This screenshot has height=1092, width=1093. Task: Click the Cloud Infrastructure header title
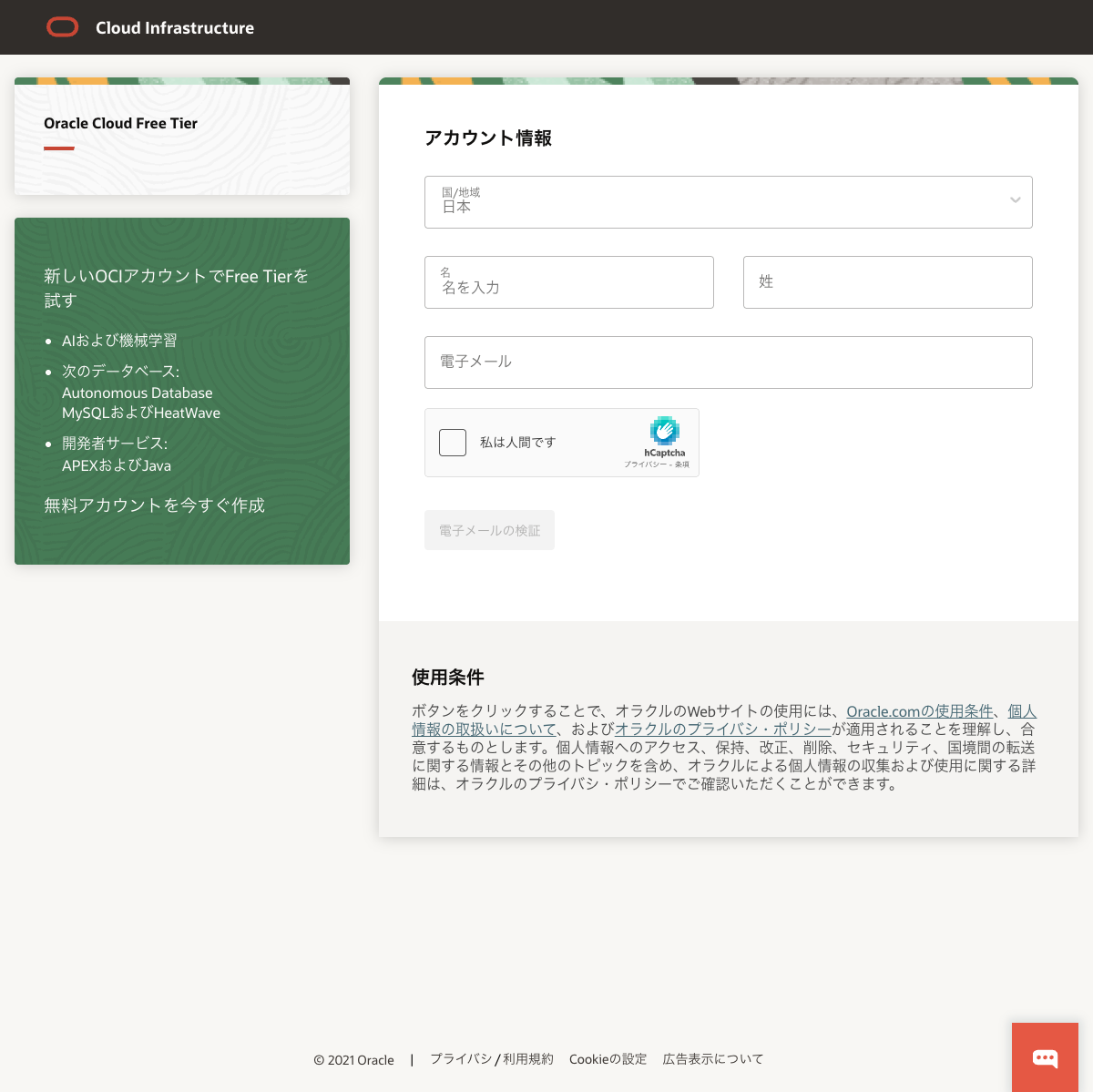[x=175, y=28]
